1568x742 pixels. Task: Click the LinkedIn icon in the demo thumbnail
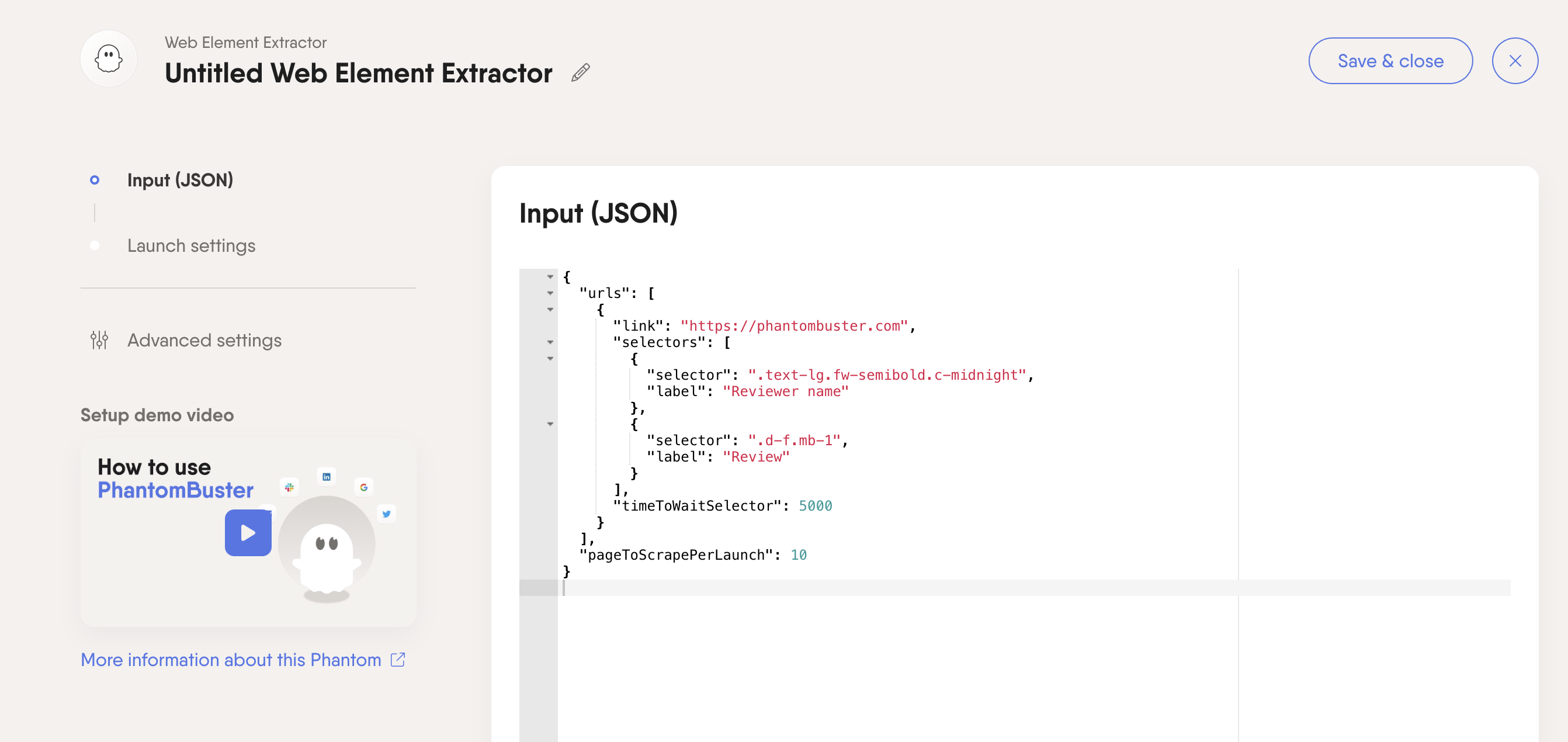(326, 477)
